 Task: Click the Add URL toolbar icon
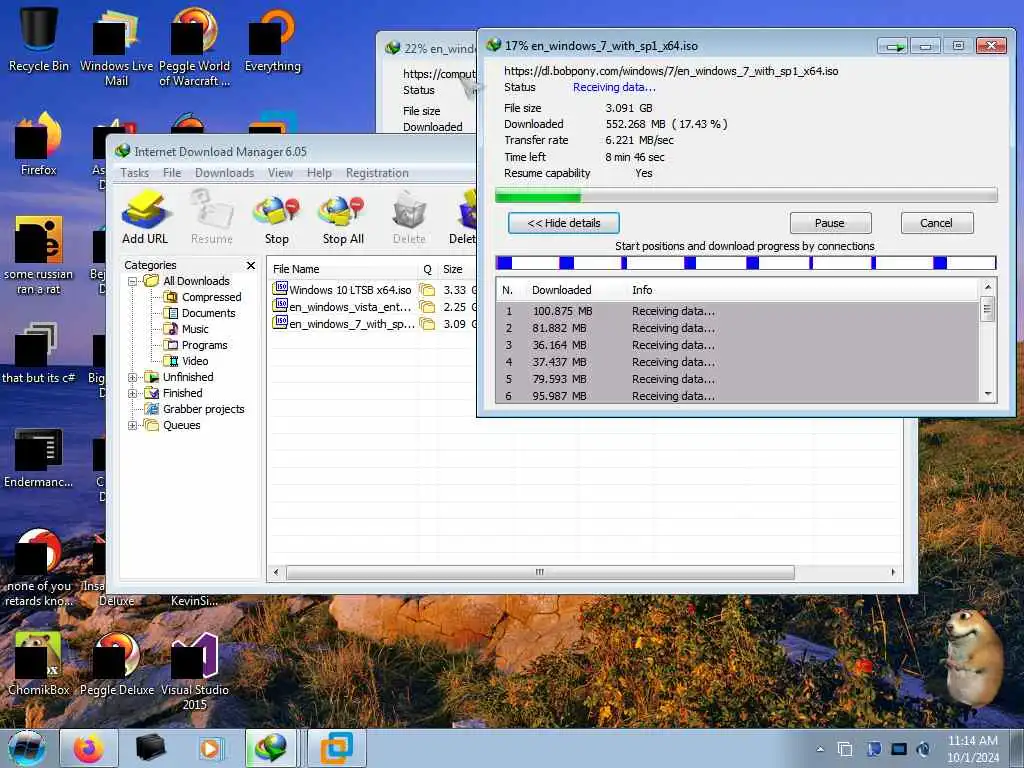tap(145, 218)
